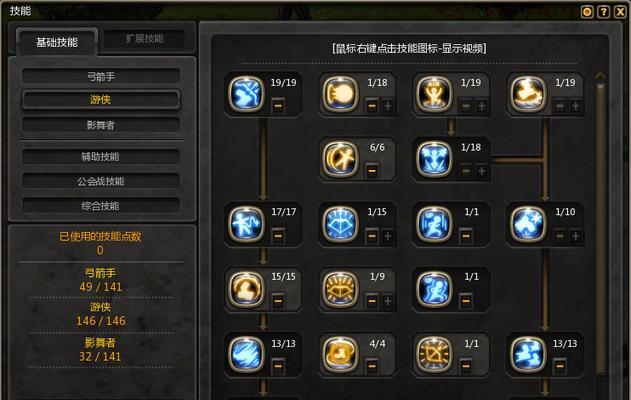Viewport: 631px width, 400px height.
Task: Select the 6/6 golden kick skill icon
Action: [340, 159]
